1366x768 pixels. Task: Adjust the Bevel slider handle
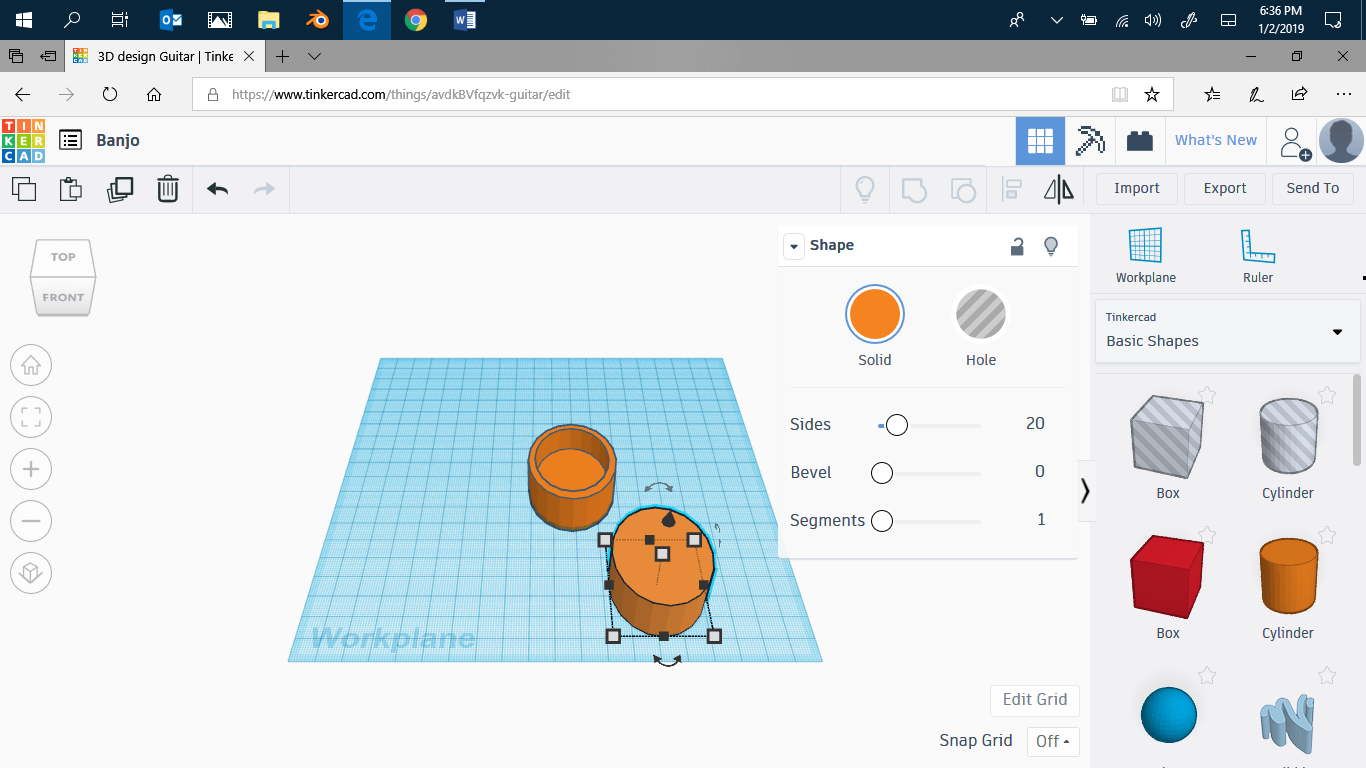tap(881, 473)
